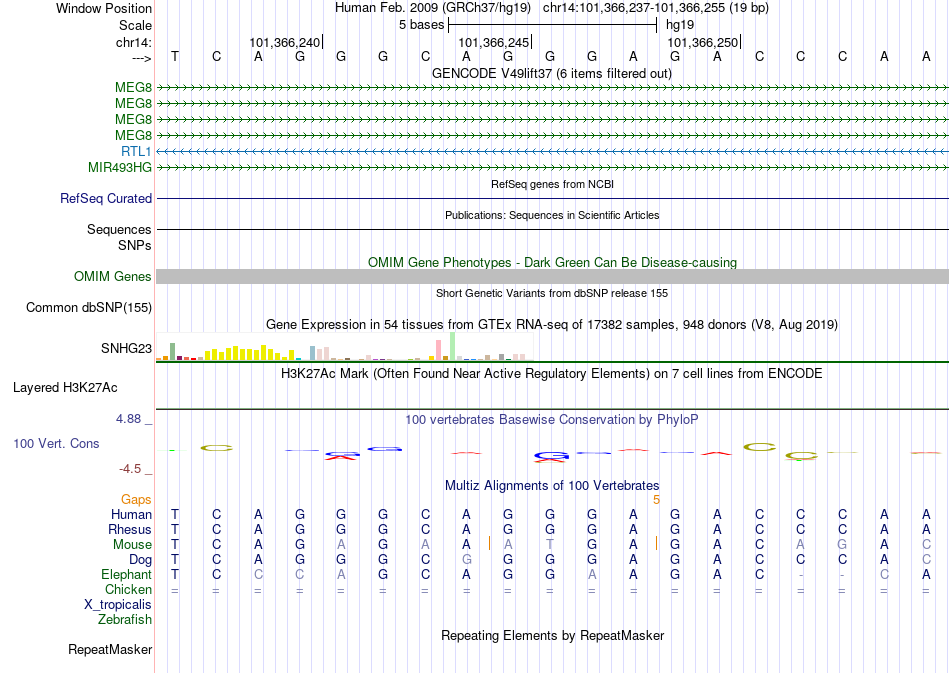Open the 'Multiz Alignments of 100 Vertebrates' title
Screen dimensions: 950x673
(552, 486)
